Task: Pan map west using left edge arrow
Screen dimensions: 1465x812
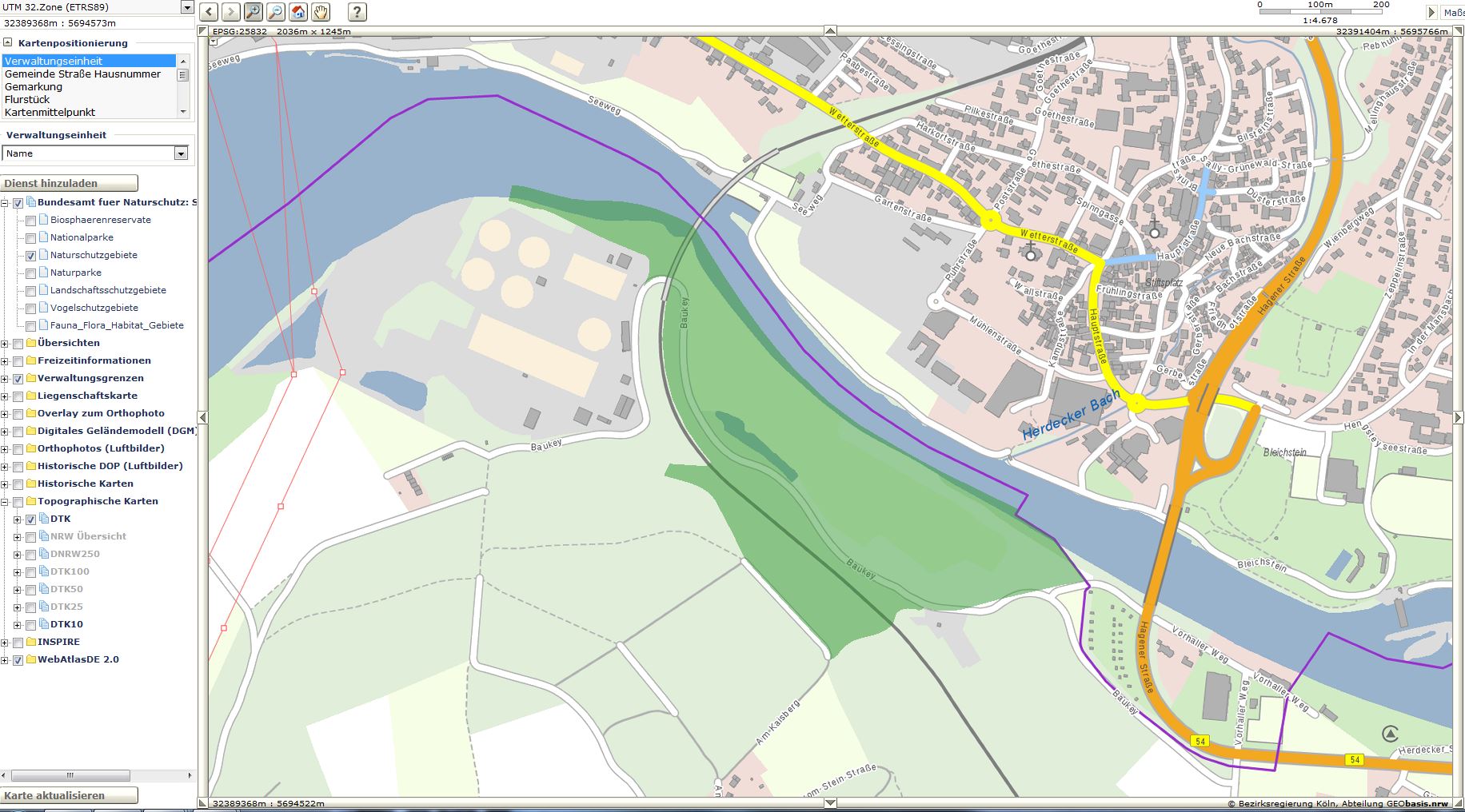Action: click(x=203, y=417)
